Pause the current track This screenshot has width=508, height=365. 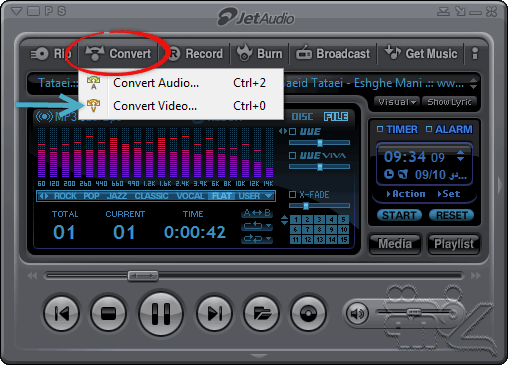coord(161,313)
